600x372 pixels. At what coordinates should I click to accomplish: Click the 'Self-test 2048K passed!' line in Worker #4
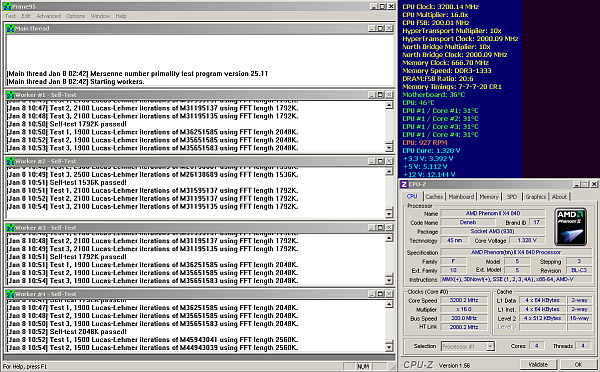click(67, 332)
